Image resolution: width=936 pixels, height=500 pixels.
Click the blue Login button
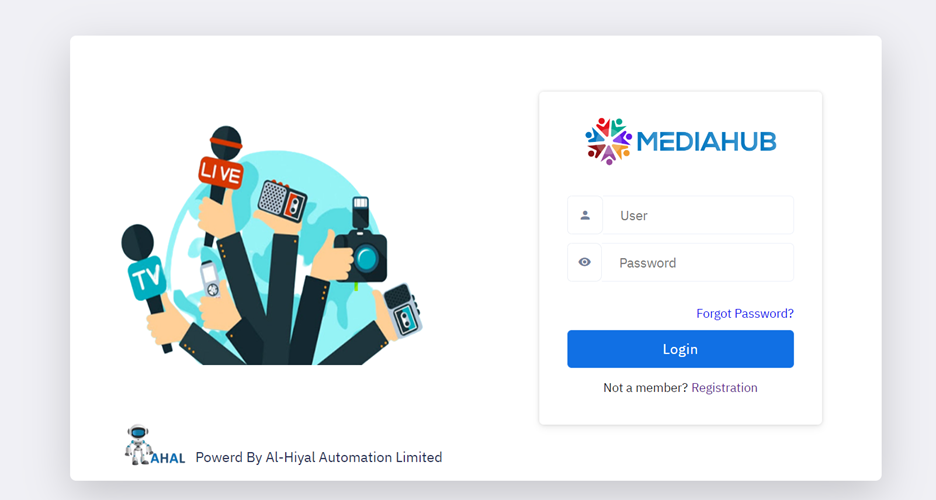681,349
